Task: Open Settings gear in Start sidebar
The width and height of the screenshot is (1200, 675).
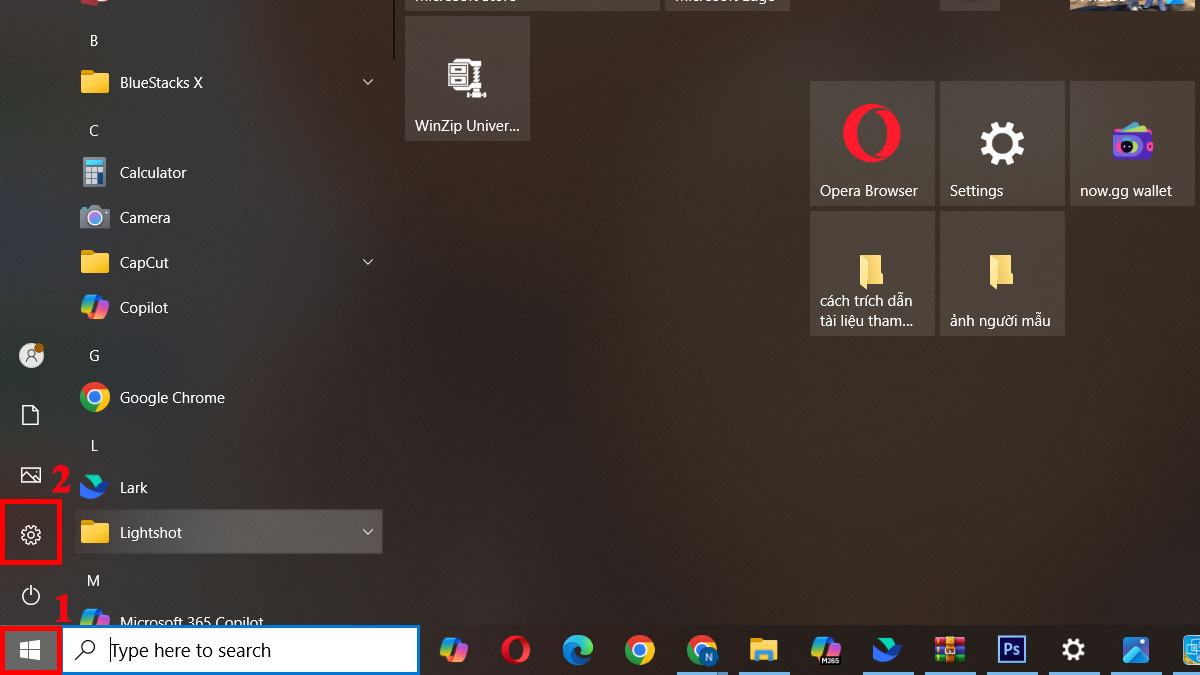Action: 31,535
